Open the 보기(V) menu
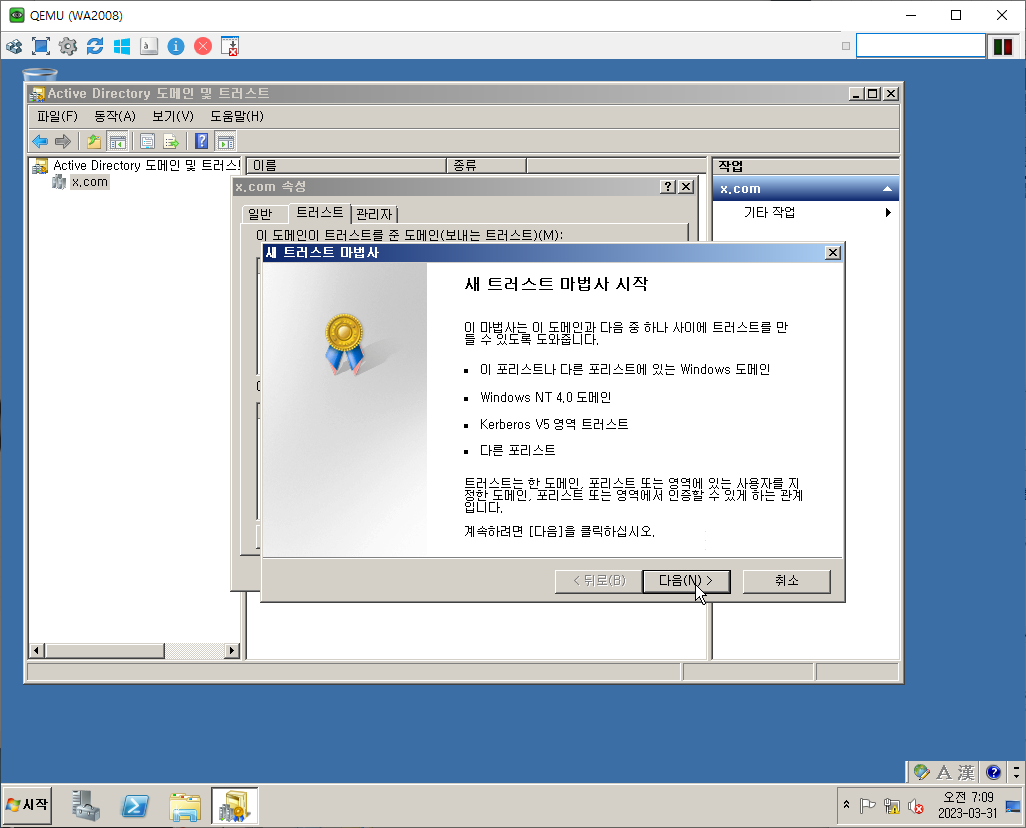The image size is (1026, 828). [x=173, y=116]
